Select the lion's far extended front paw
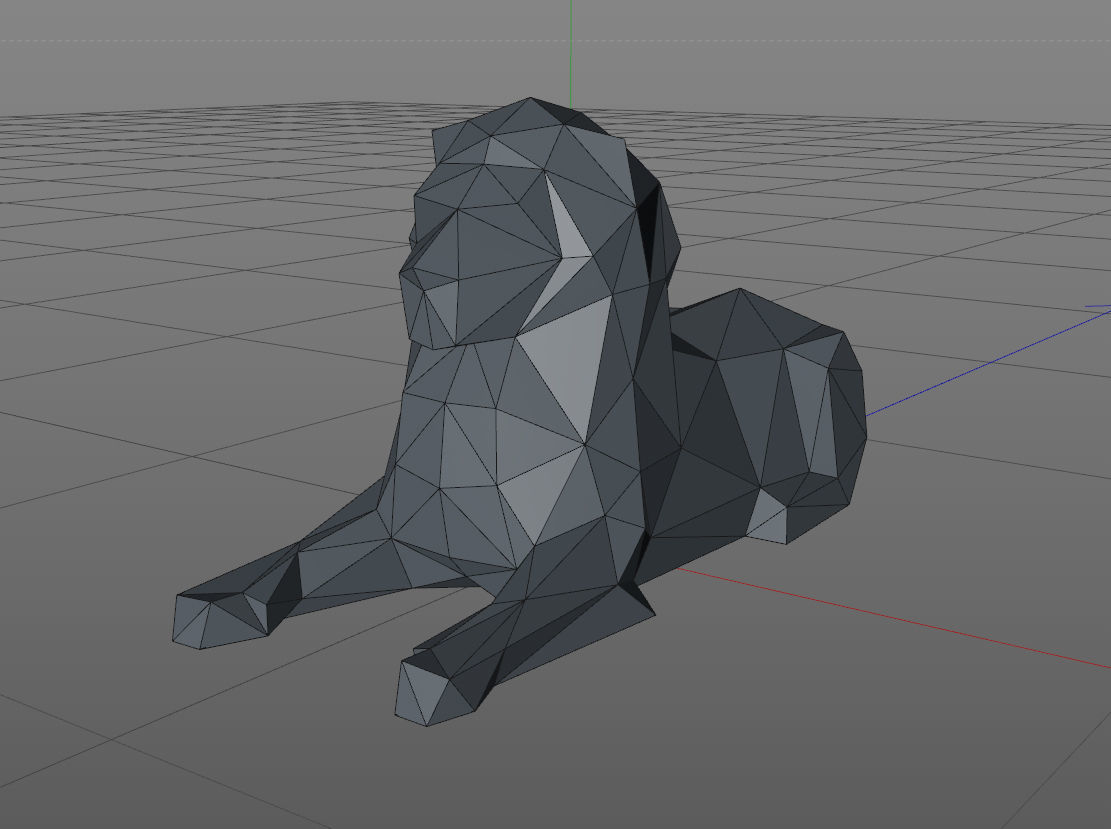 (221, 619)
